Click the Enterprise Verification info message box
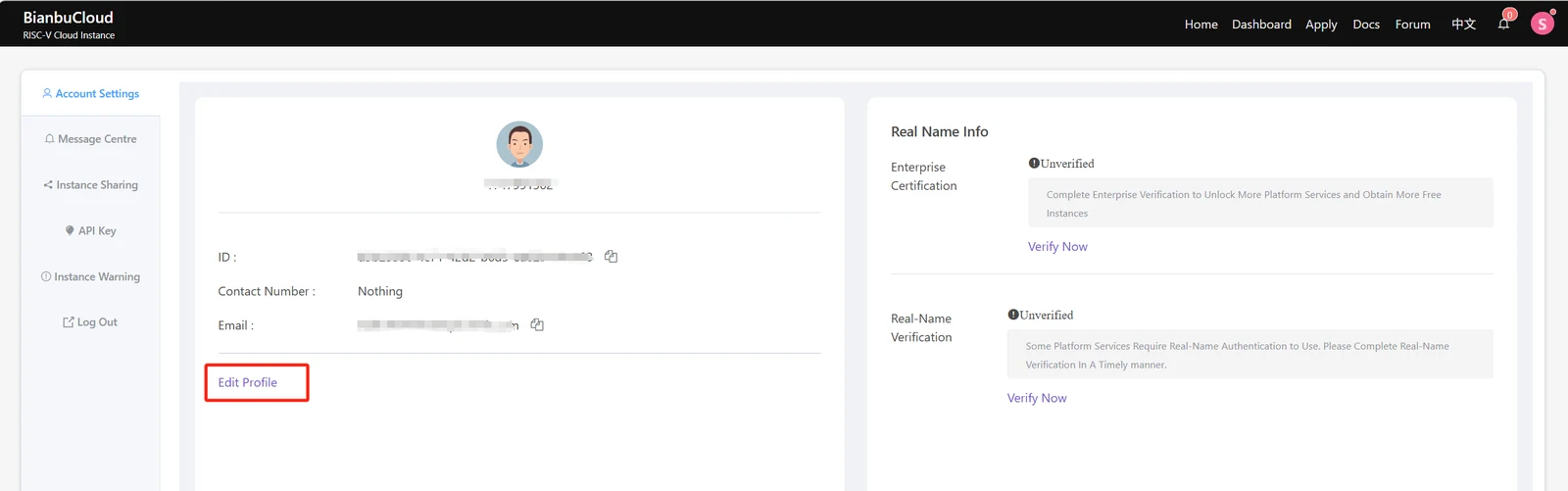This screenshot has height=491, width=1568. pos(1260,203)
